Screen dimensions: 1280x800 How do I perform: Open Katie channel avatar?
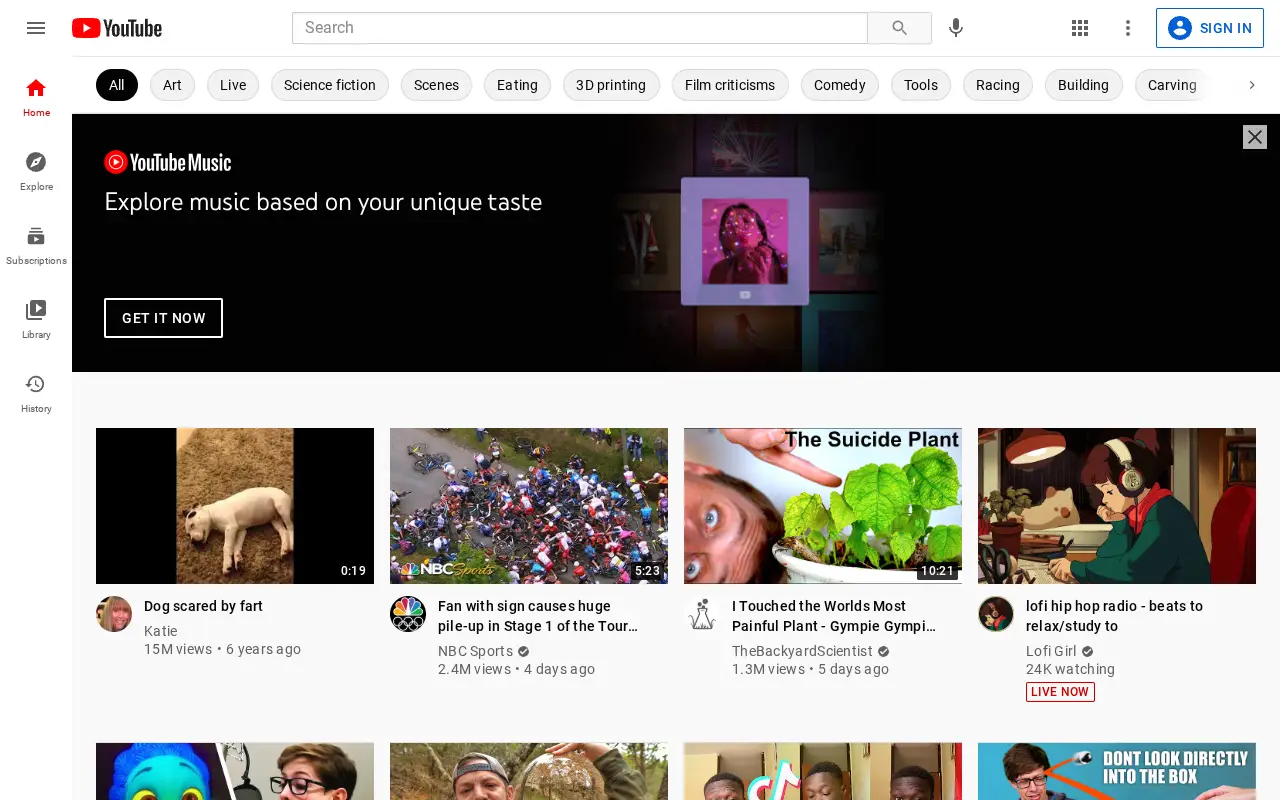(x=114, y=614)
